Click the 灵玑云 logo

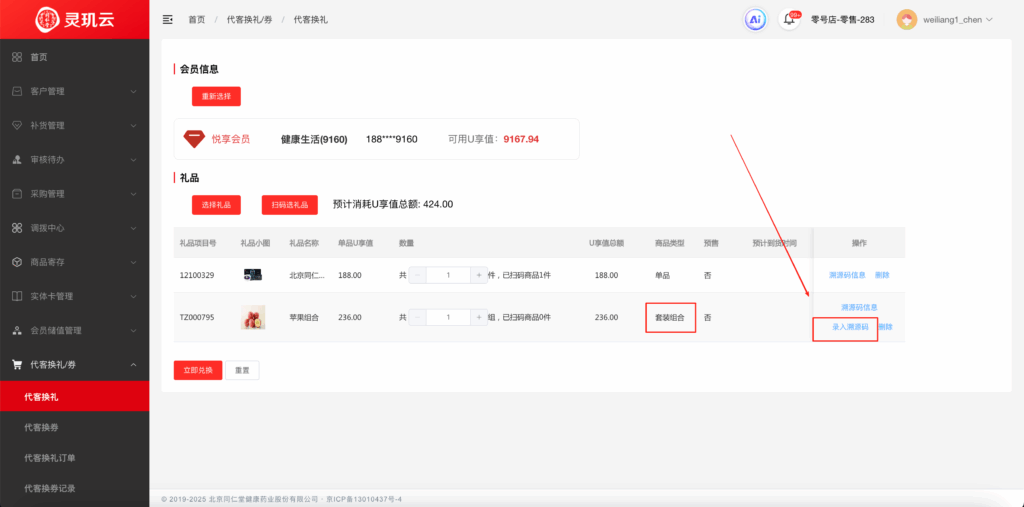click(x=75, y=18)
